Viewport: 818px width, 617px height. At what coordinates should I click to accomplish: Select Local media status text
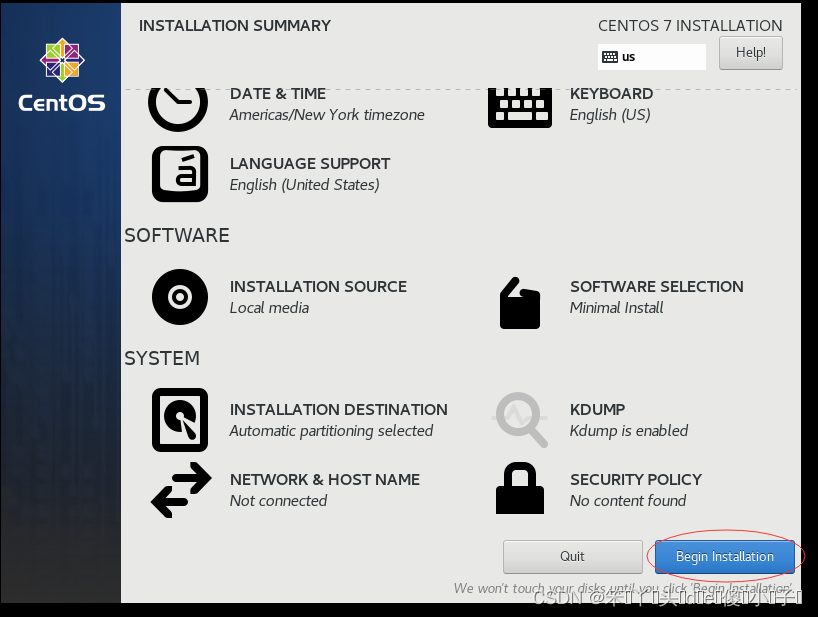(x=269, y=308)
